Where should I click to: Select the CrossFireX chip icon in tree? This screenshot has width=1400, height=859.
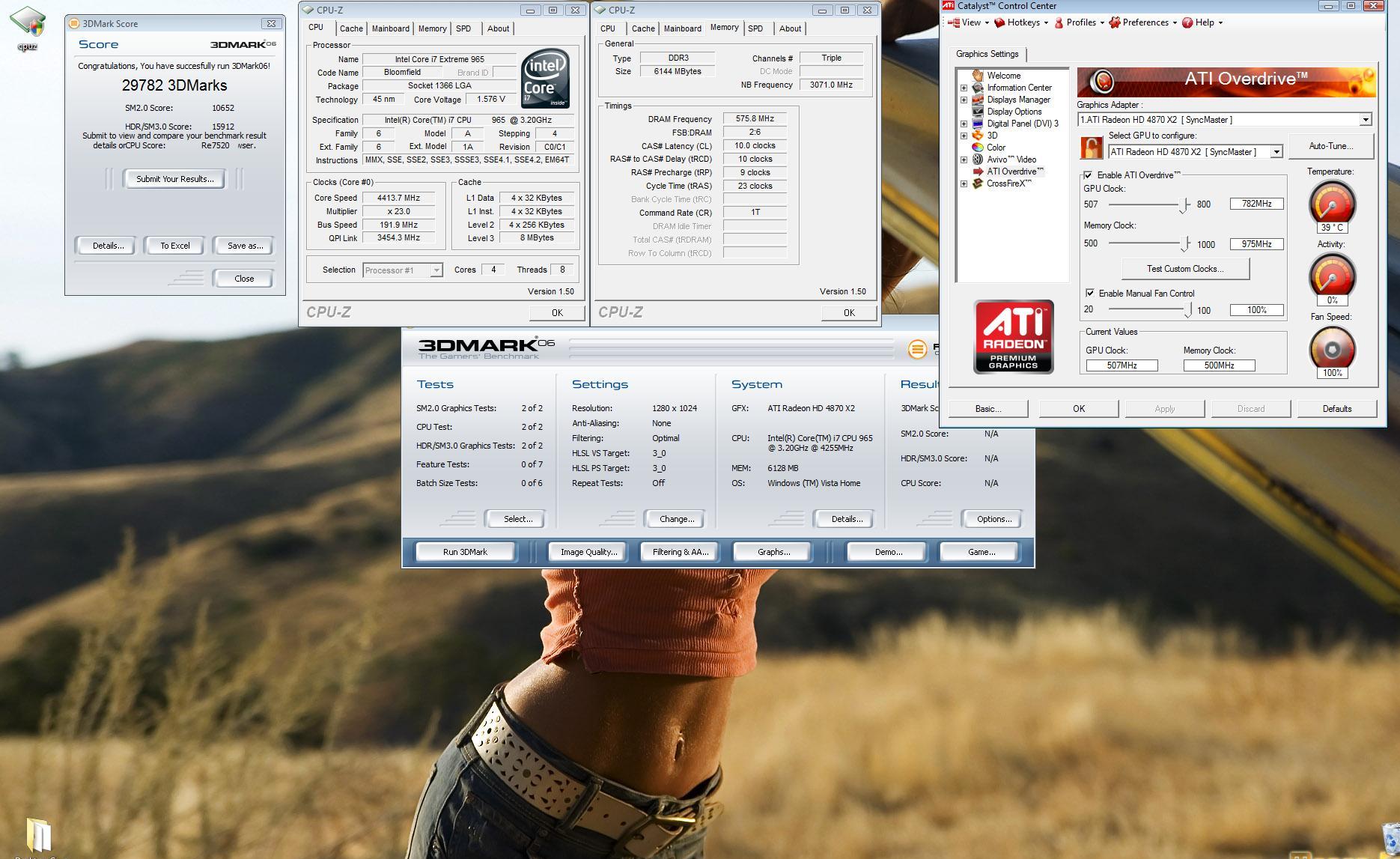tap(978, 183)
